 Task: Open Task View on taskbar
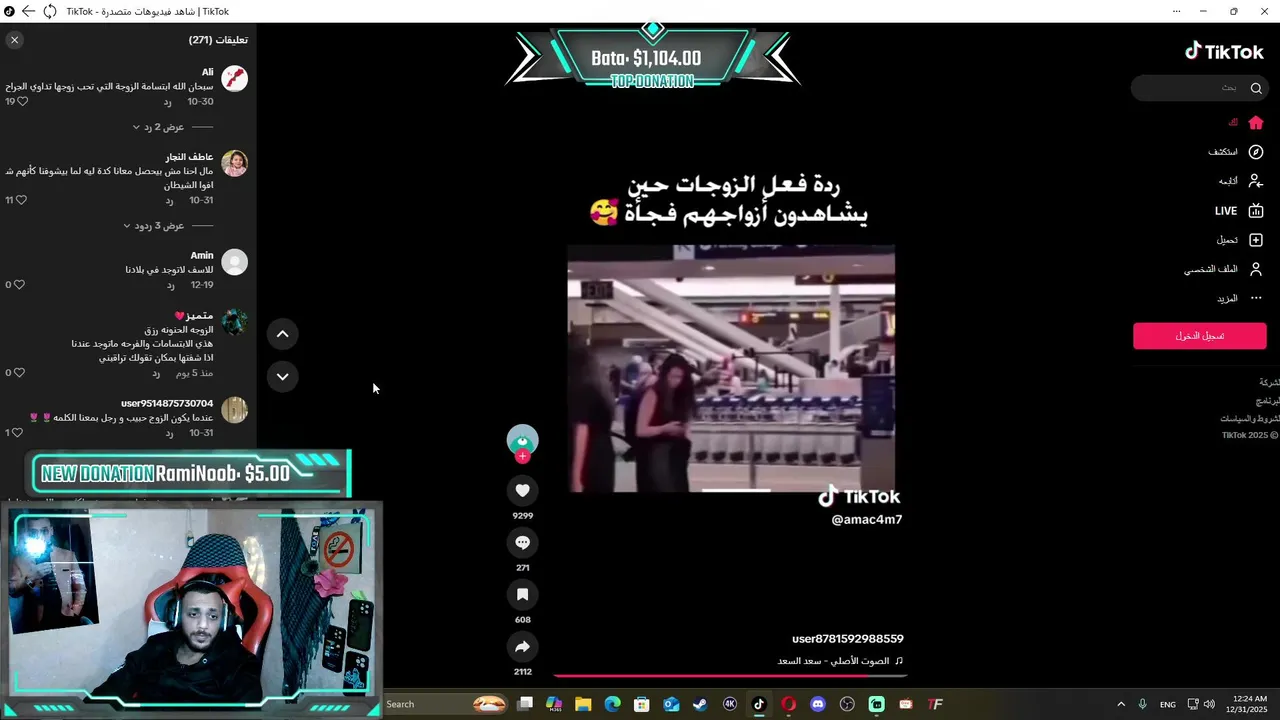525,704
